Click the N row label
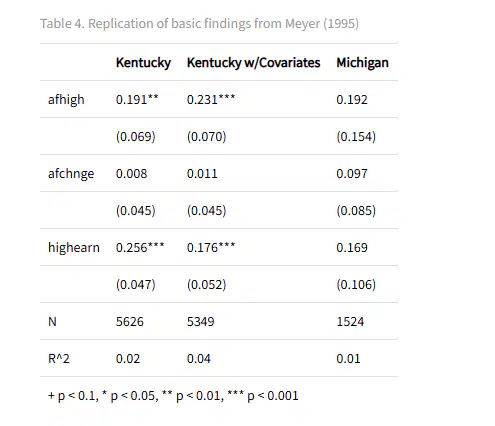This screenshot has height=426, width=495. coord(52,322)
